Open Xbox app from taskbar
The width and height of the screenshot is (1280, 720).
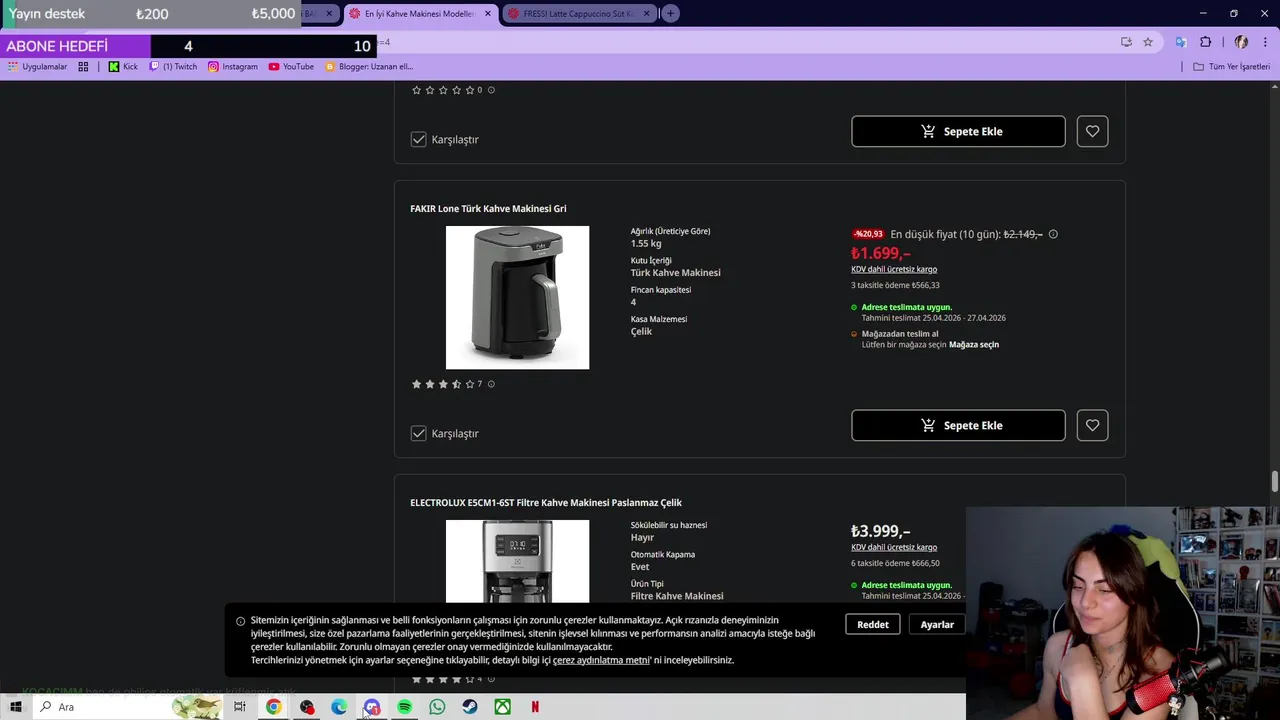[x=502, y=707]
